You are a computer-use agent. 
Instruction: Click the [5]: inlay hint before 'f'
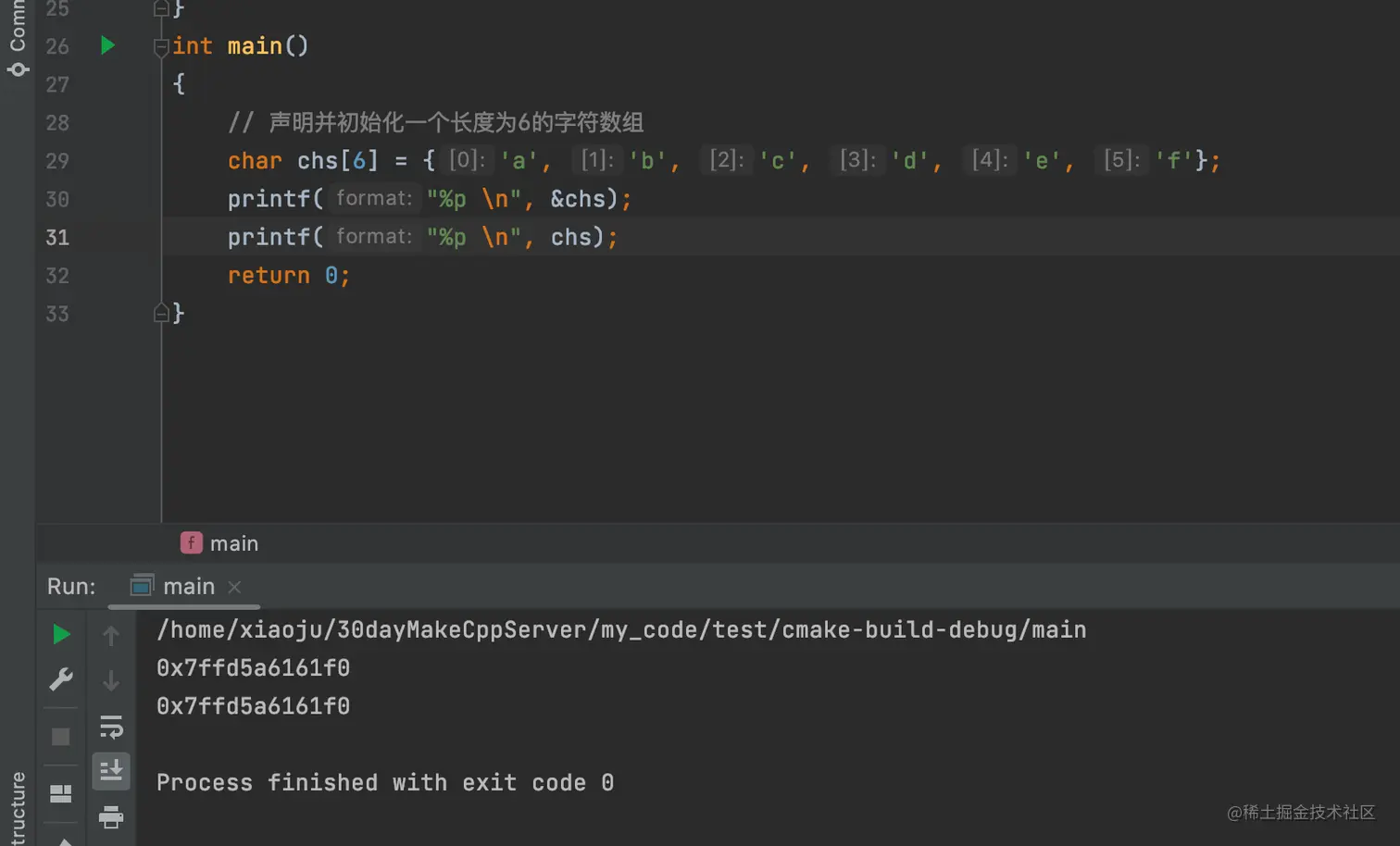click(1121, 159)
